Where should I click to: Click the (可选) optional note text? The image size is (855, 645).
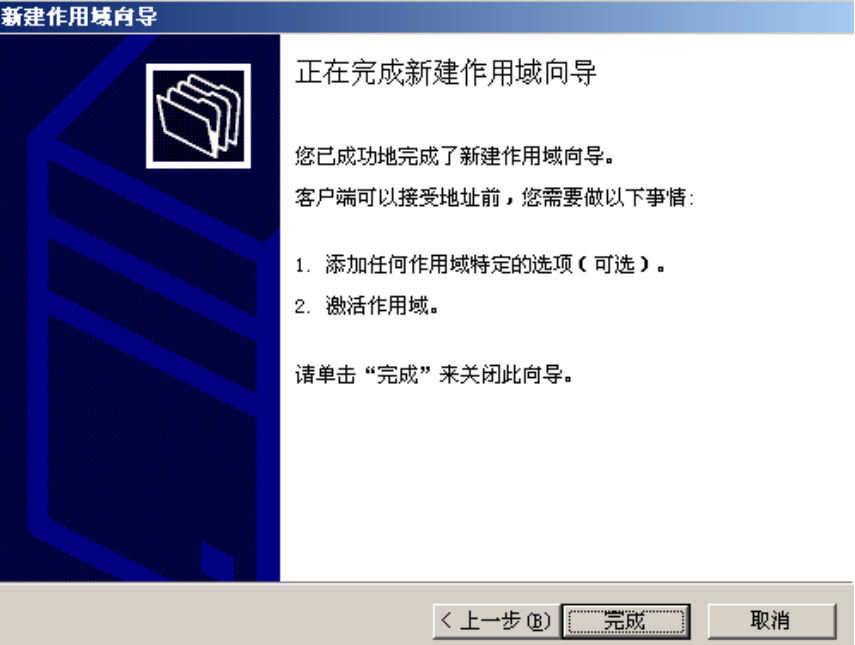point(615,265)
